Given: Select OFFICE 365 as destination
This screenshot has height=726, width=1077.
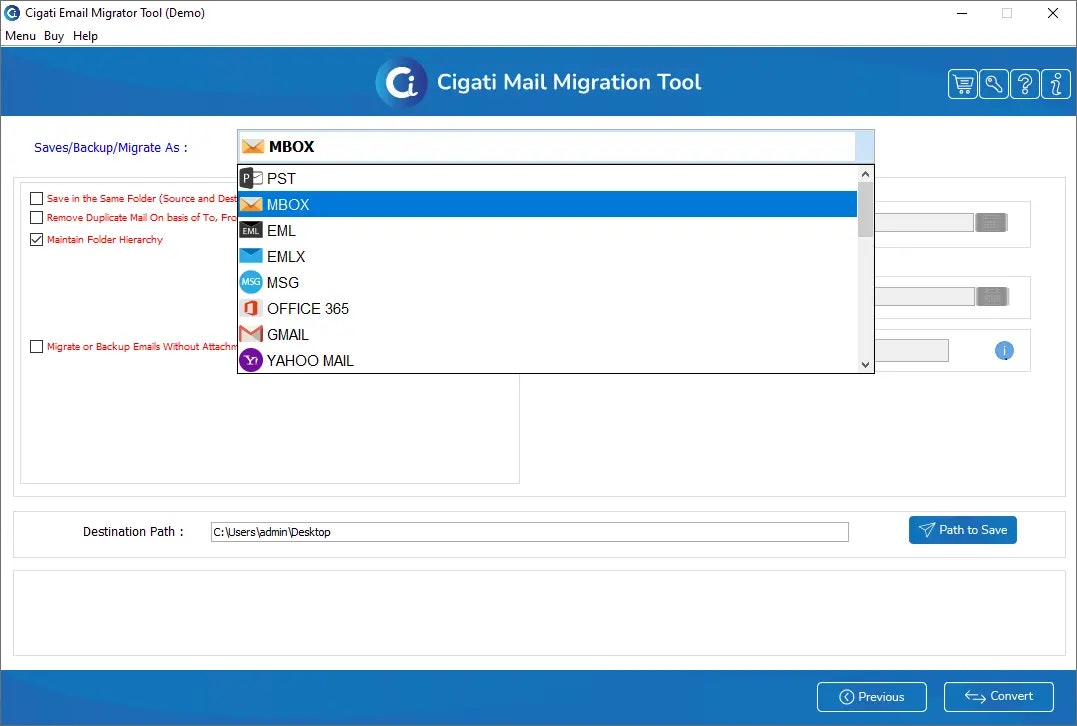Looking at the screenshot, I should tap(547, 308).
